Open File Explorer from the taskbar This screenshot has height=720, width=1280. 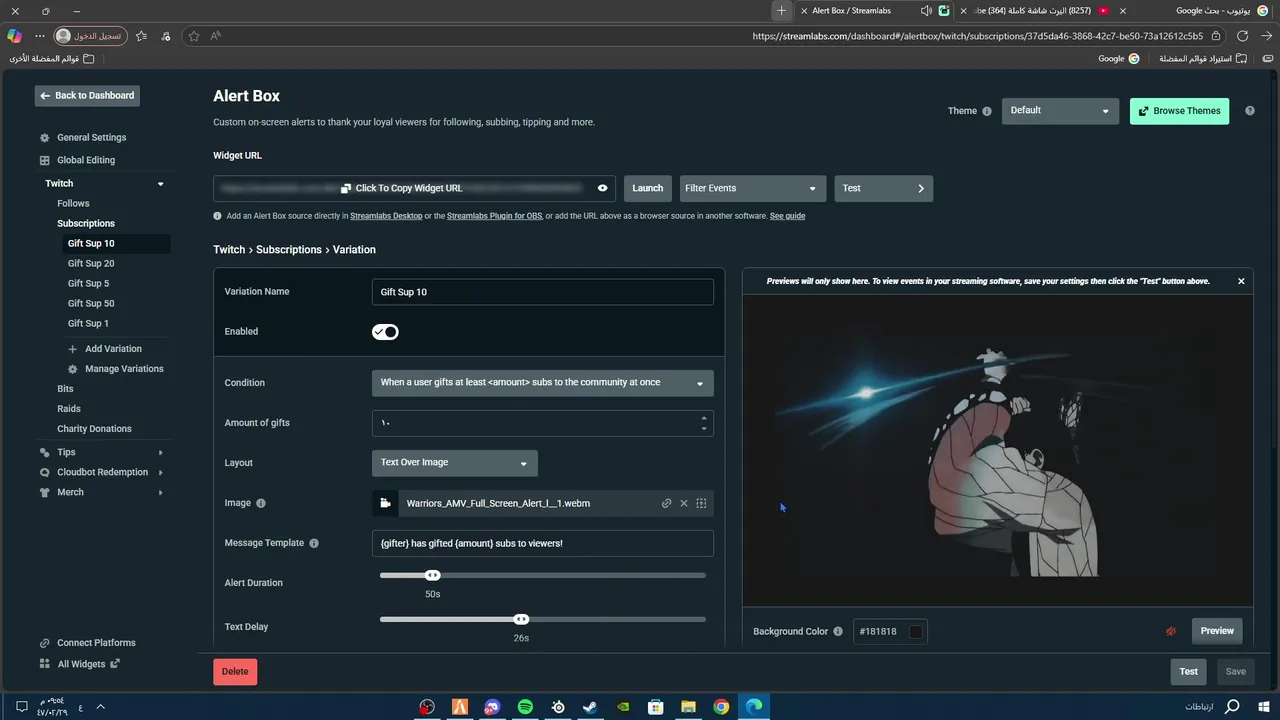point(688,707)
